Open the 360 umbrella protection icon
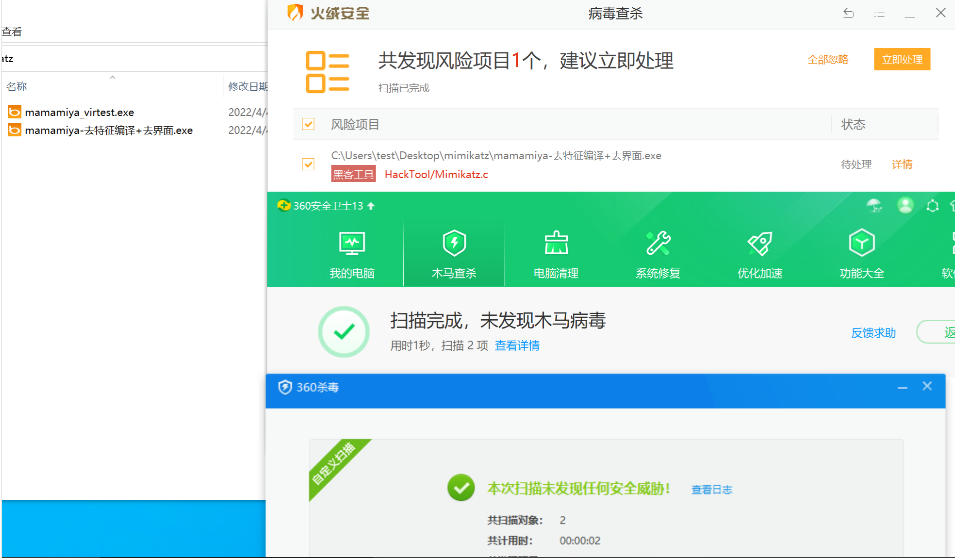The height and width of the screenshot is (558, 955). (x=875, y=206)
